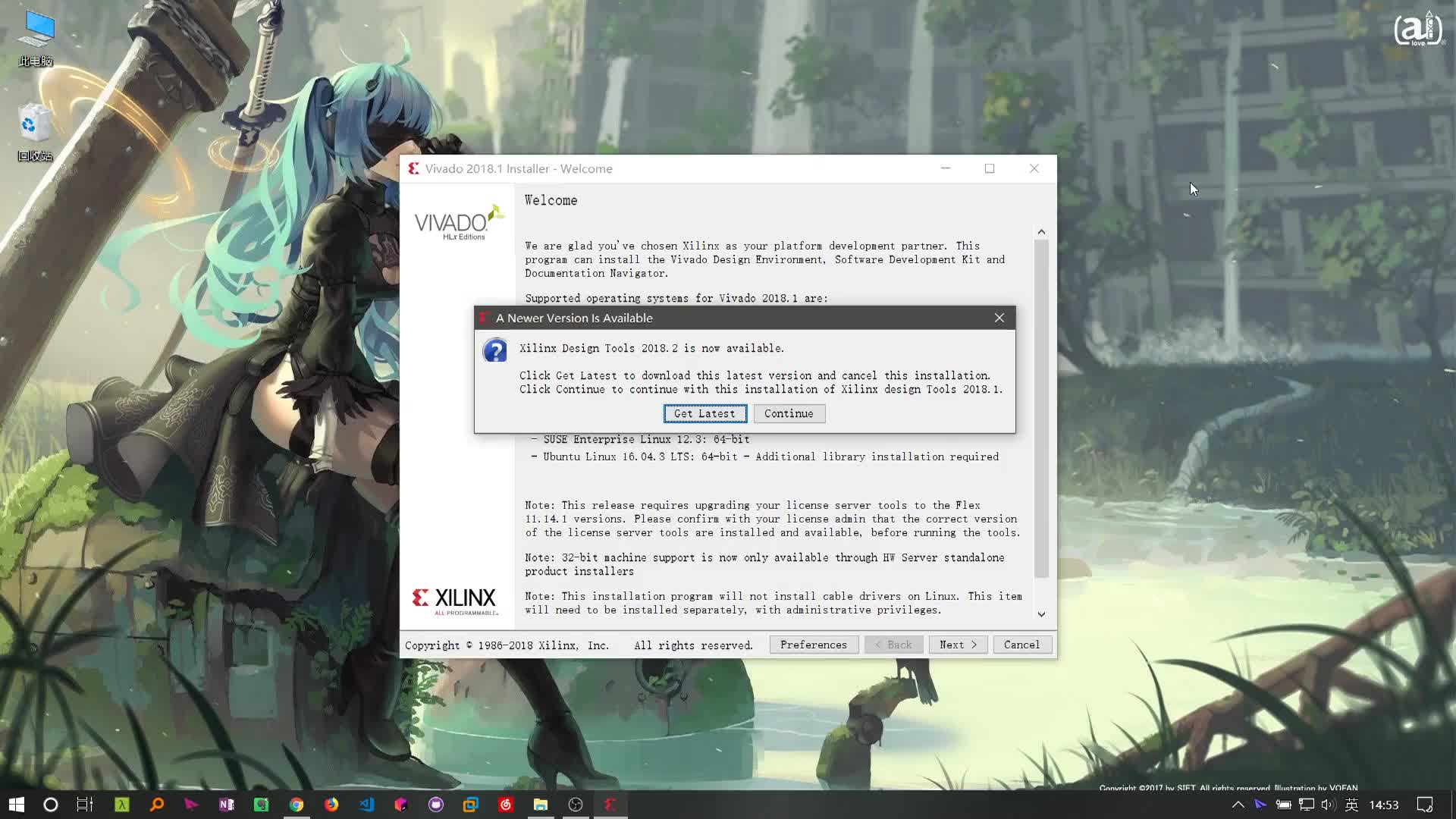Open network status tray icon
Image resolution: width=1456 pixels, height=819 pixels.
(x=1306, y=805)
